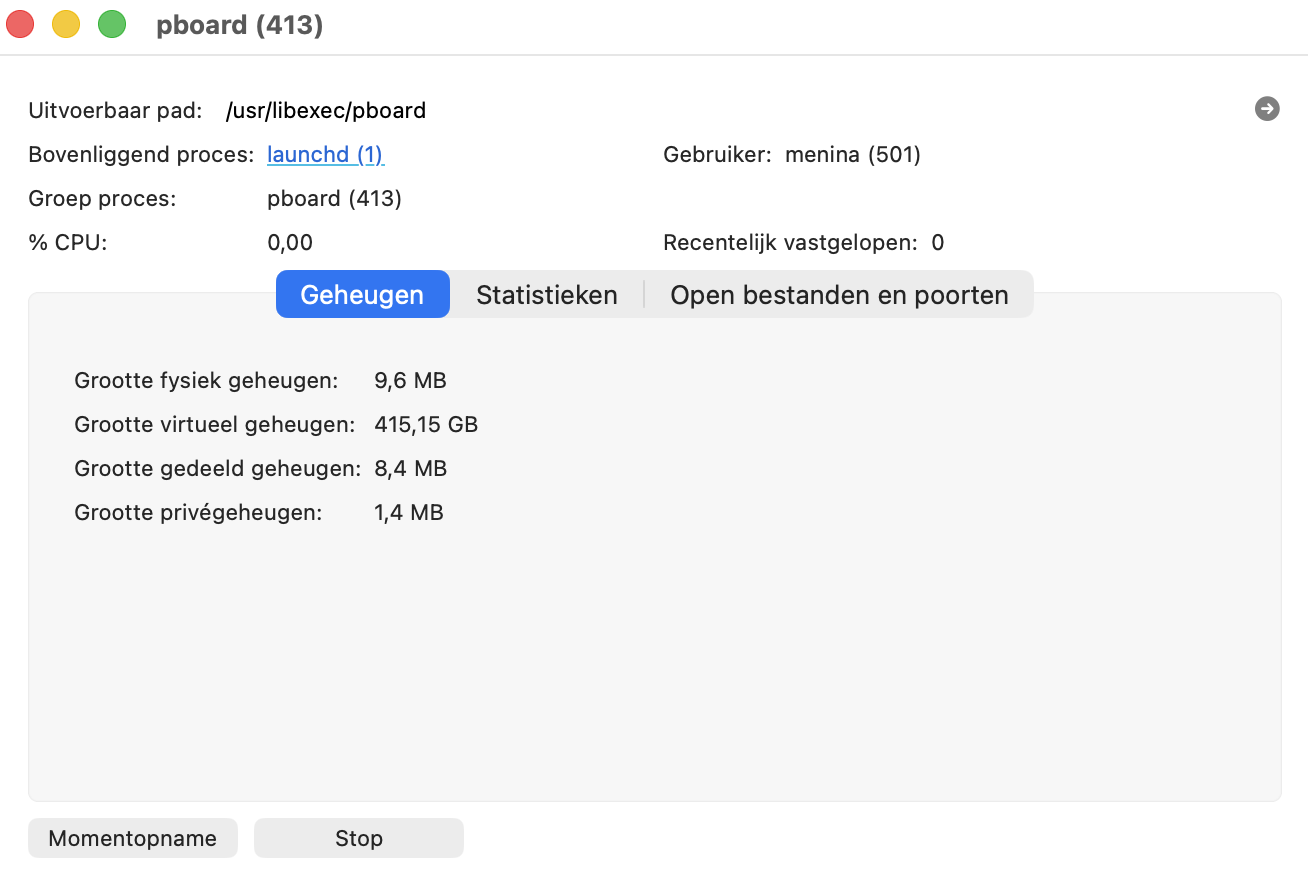Open the Open bestanden en poorten tab

pyautogui.click(x=838, y=294)
